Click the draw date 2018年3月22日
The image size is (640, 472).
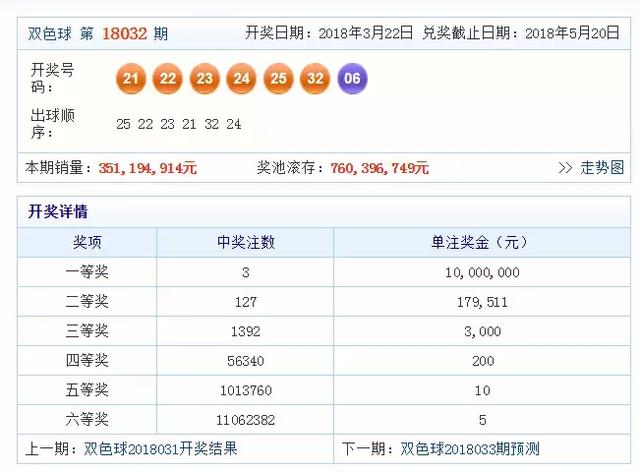(365, 33)
